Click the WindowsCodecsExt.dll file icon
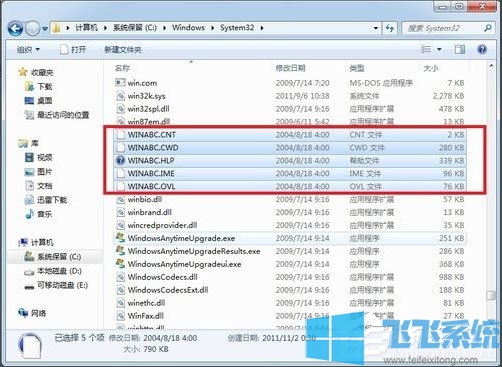The width and height of the screenshot is (502, 367). pyautogui.click(x=120, y=290)
